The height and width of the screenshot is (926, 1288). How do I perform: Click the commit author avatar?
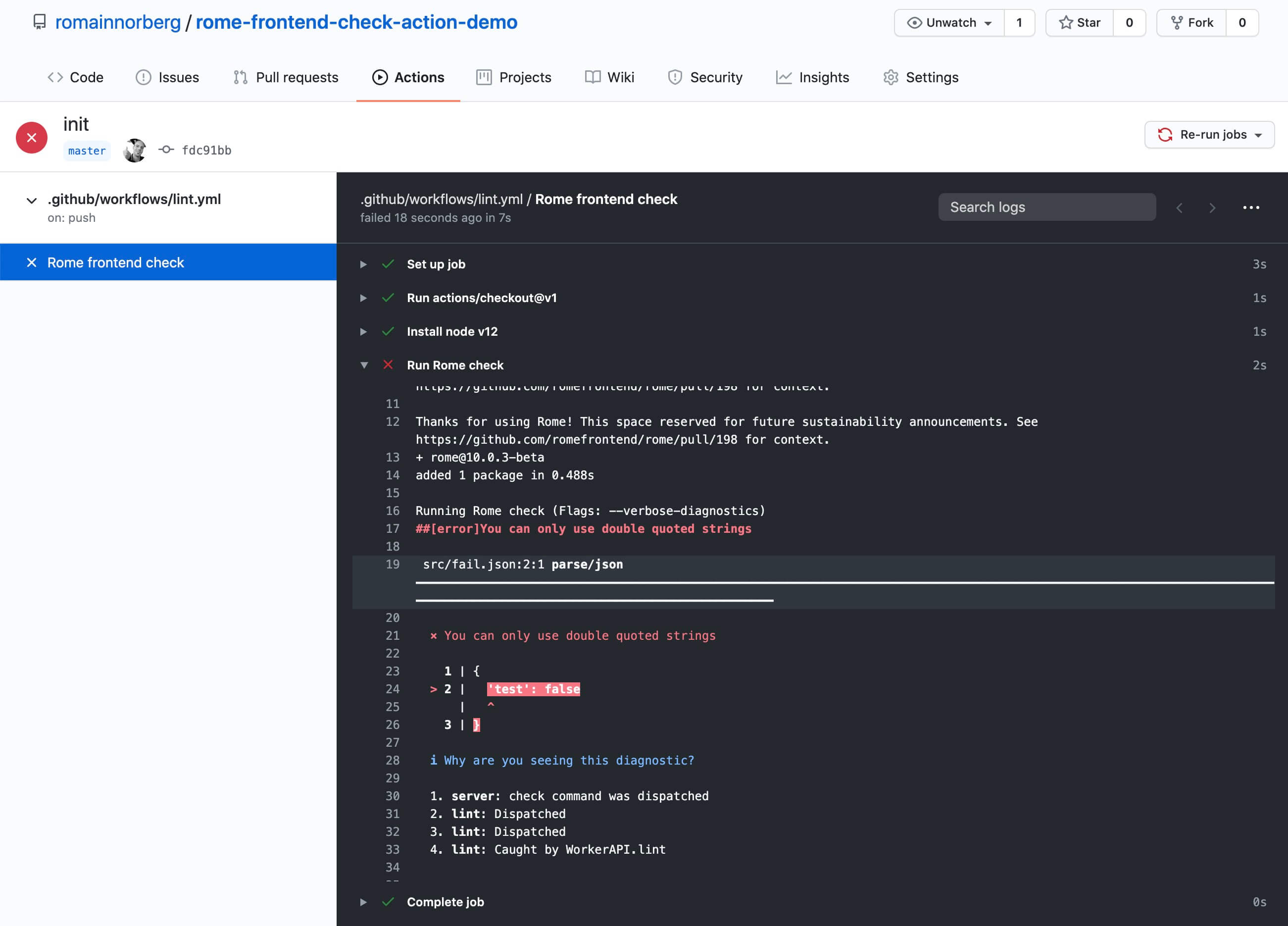click(135, 150)
